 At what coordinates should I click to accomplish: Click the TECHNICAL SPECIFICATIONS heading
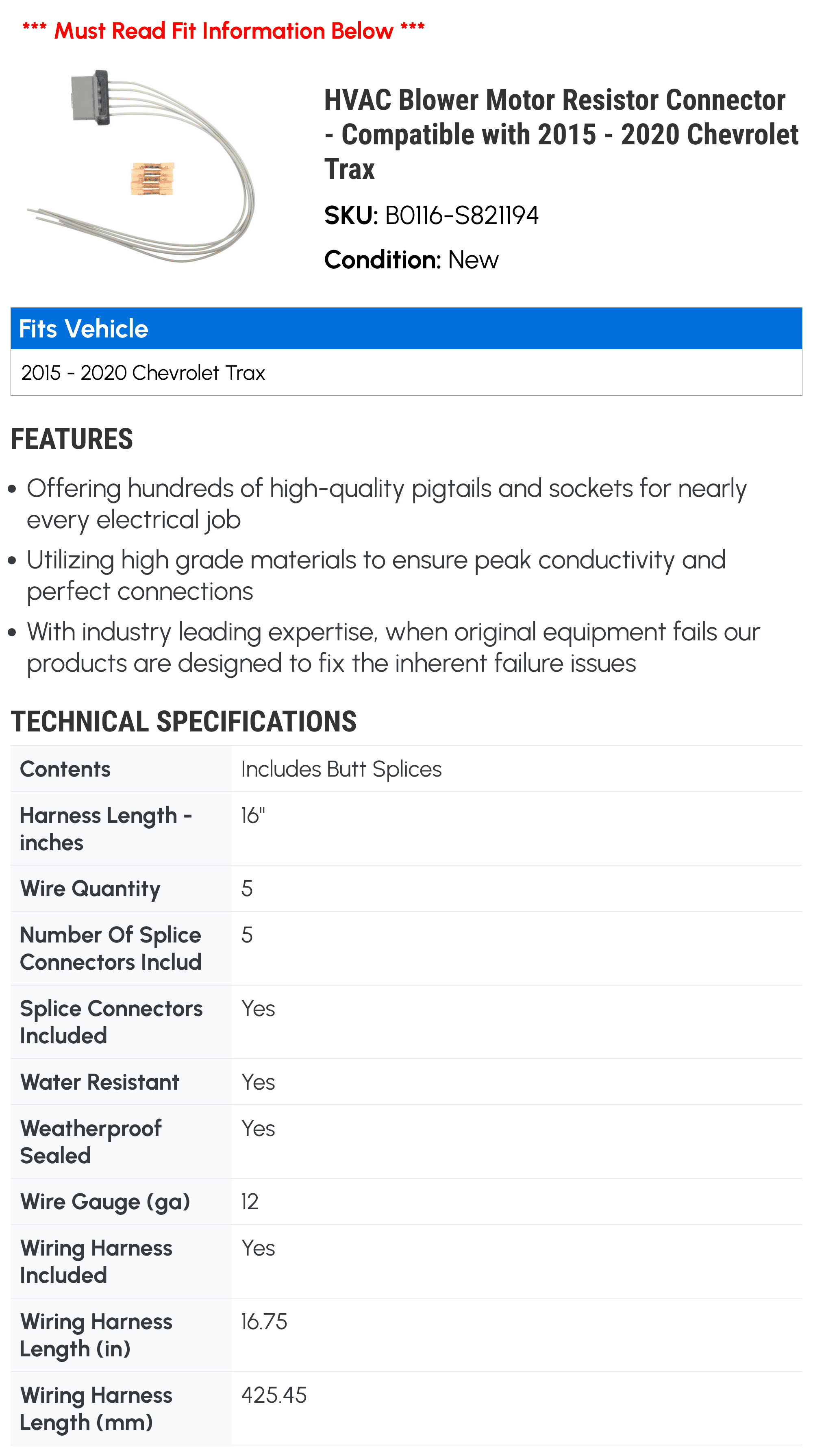184,722
